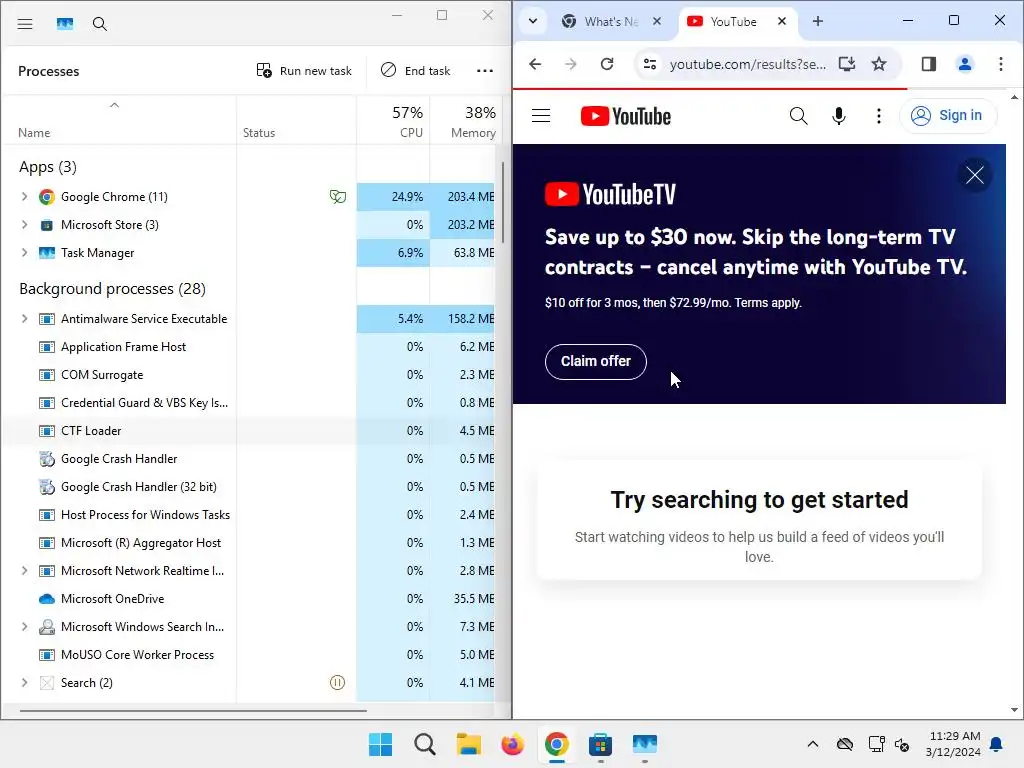Click Run new task button

[x=304, y=71]
